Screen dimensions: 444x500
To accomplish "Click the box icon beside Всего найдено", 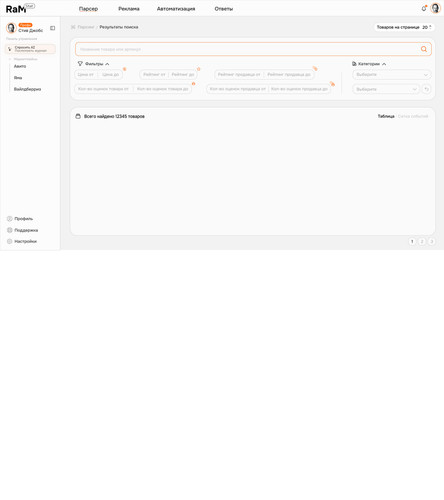I will 78,116.
